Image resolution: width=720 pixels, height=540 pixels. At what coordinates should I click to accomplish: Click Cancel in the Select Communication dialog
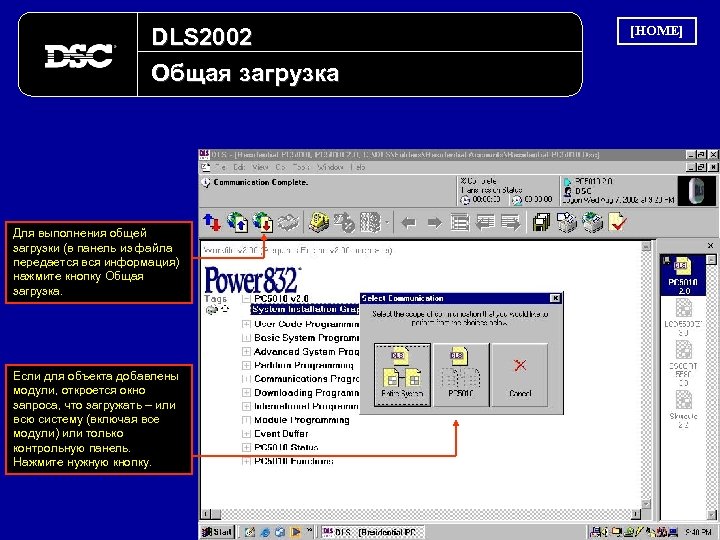tap(520, 375)
